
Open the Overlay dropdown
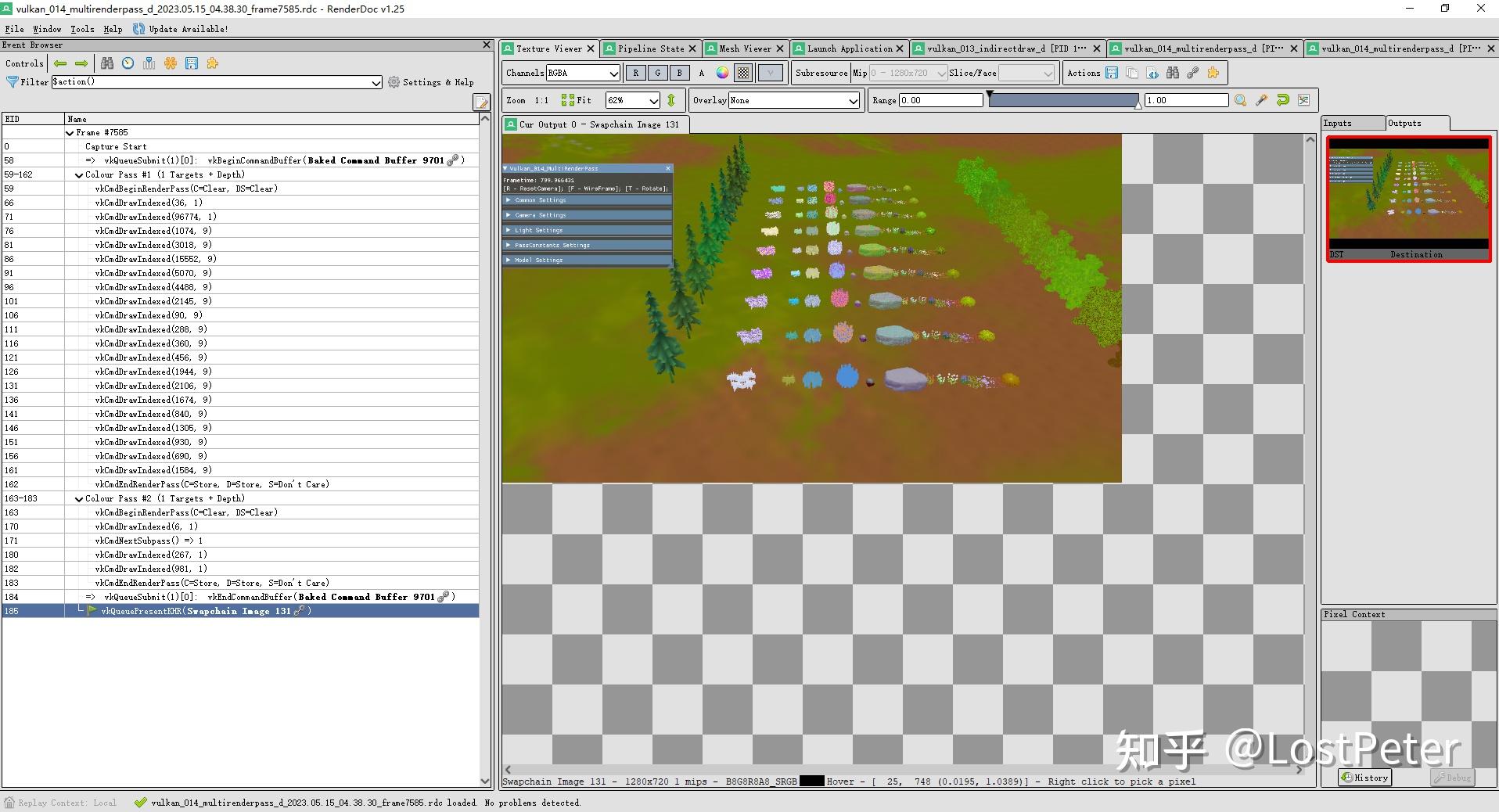click(793, 100)
